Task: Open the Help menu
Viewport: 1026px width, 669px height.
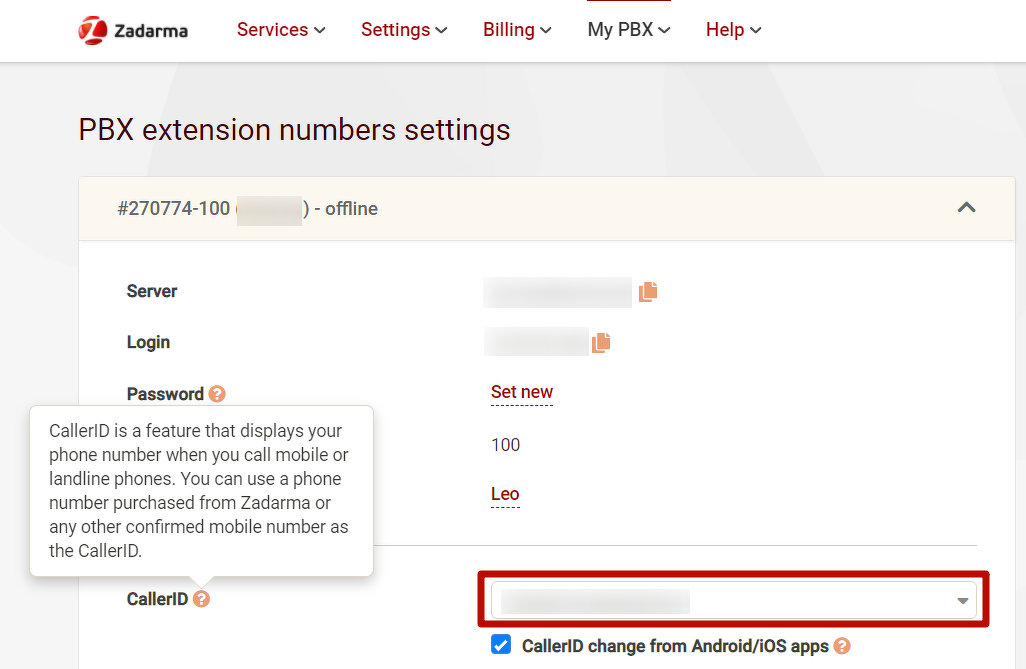Action: 733,30
